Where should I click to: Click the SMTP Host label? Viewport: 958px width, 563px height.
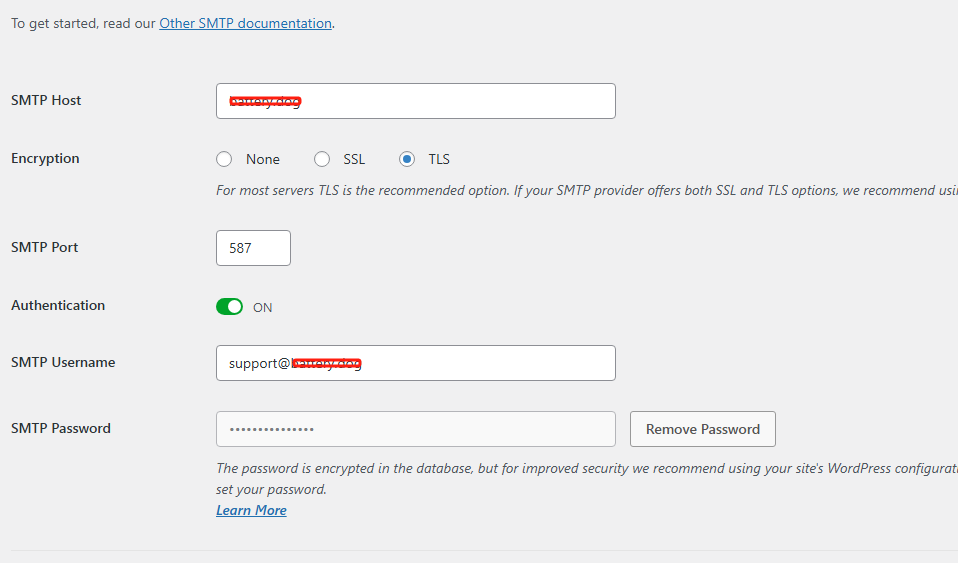[x=46, y=100]
